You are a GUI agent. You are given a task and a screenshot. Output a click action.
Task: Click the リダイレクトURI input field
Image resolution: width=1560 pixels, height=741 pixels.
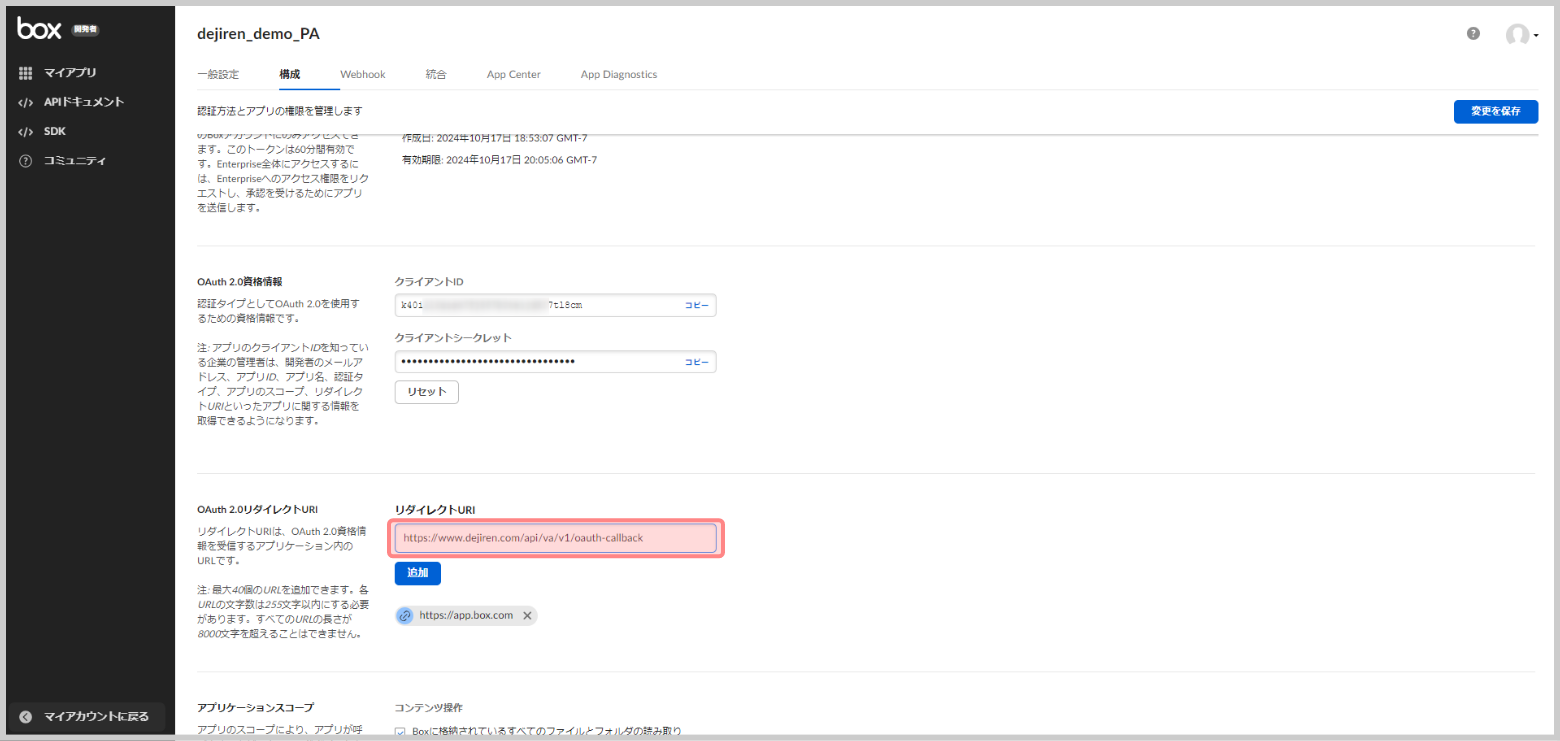[x=556, y=538]
